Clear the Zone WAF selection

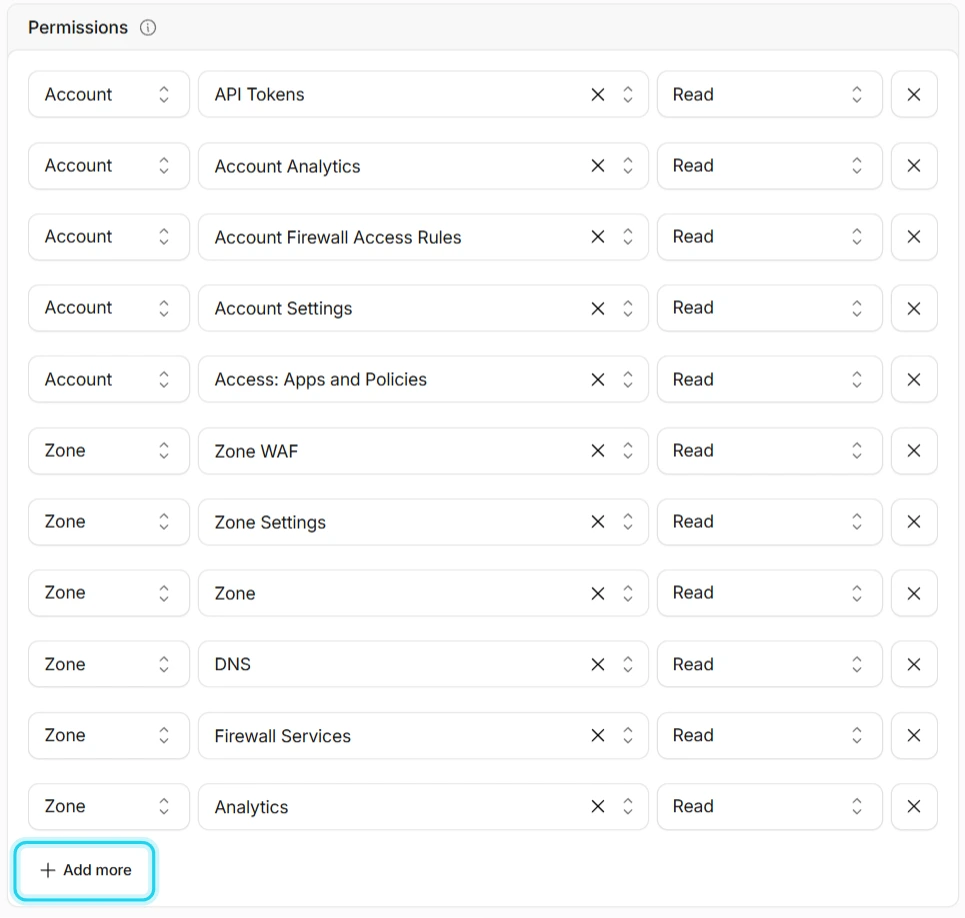click(598, 450)
